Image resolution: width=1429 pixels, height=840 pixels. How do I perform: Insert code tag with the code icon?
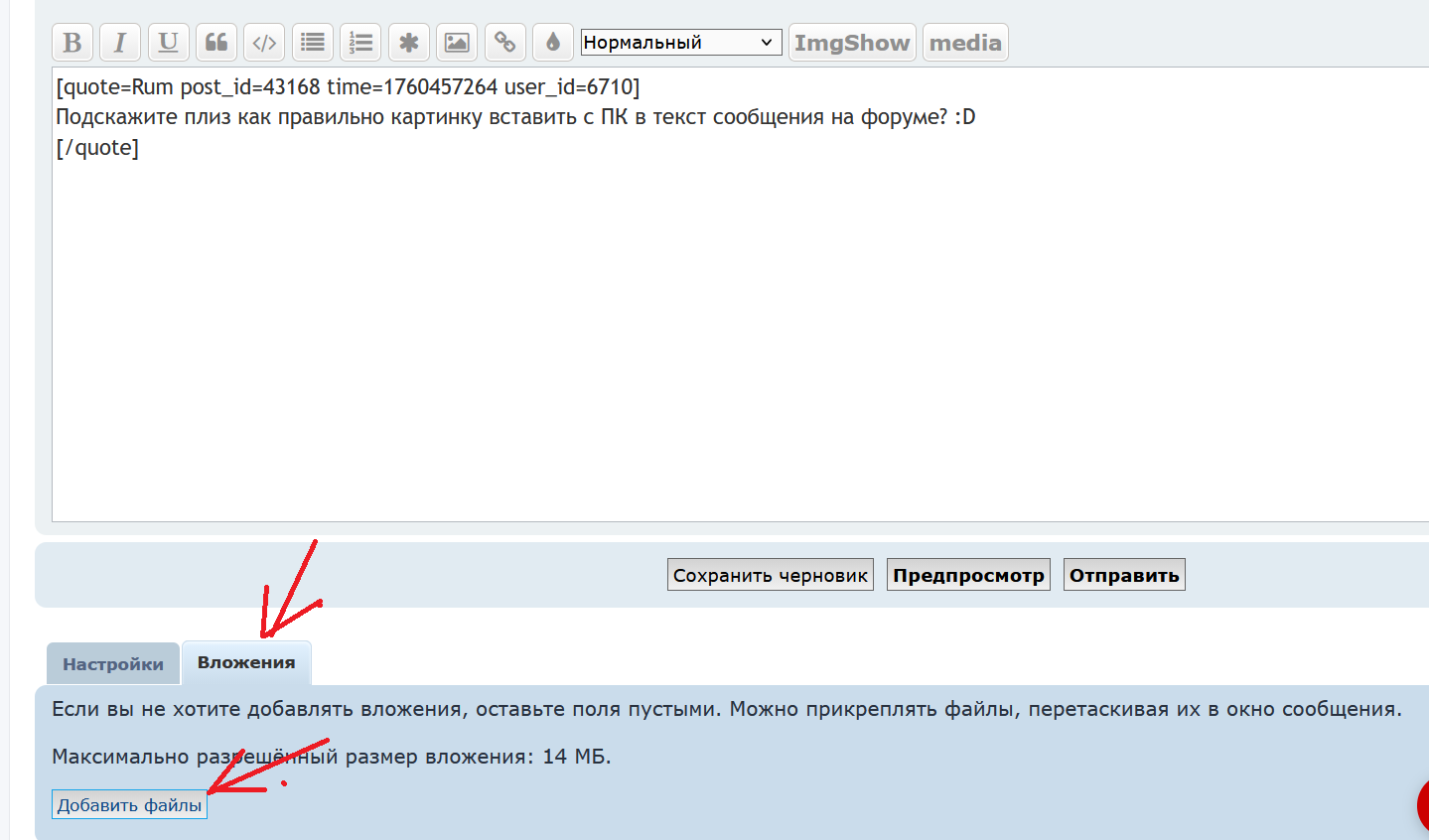click(264, 43)
